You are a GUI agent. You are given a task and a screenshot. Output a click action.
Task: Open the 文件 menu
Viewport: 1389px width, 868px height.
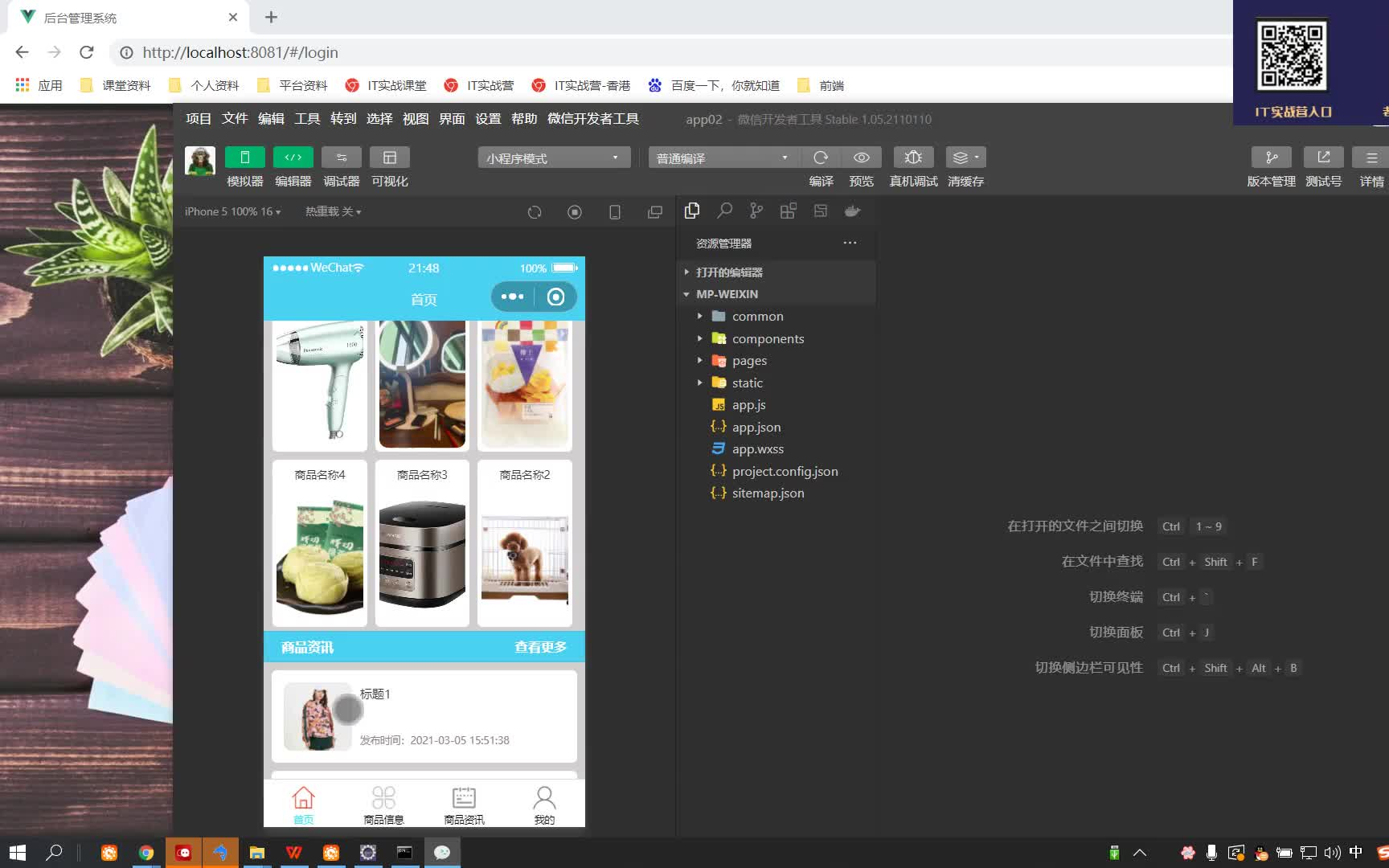pos(235,119)
